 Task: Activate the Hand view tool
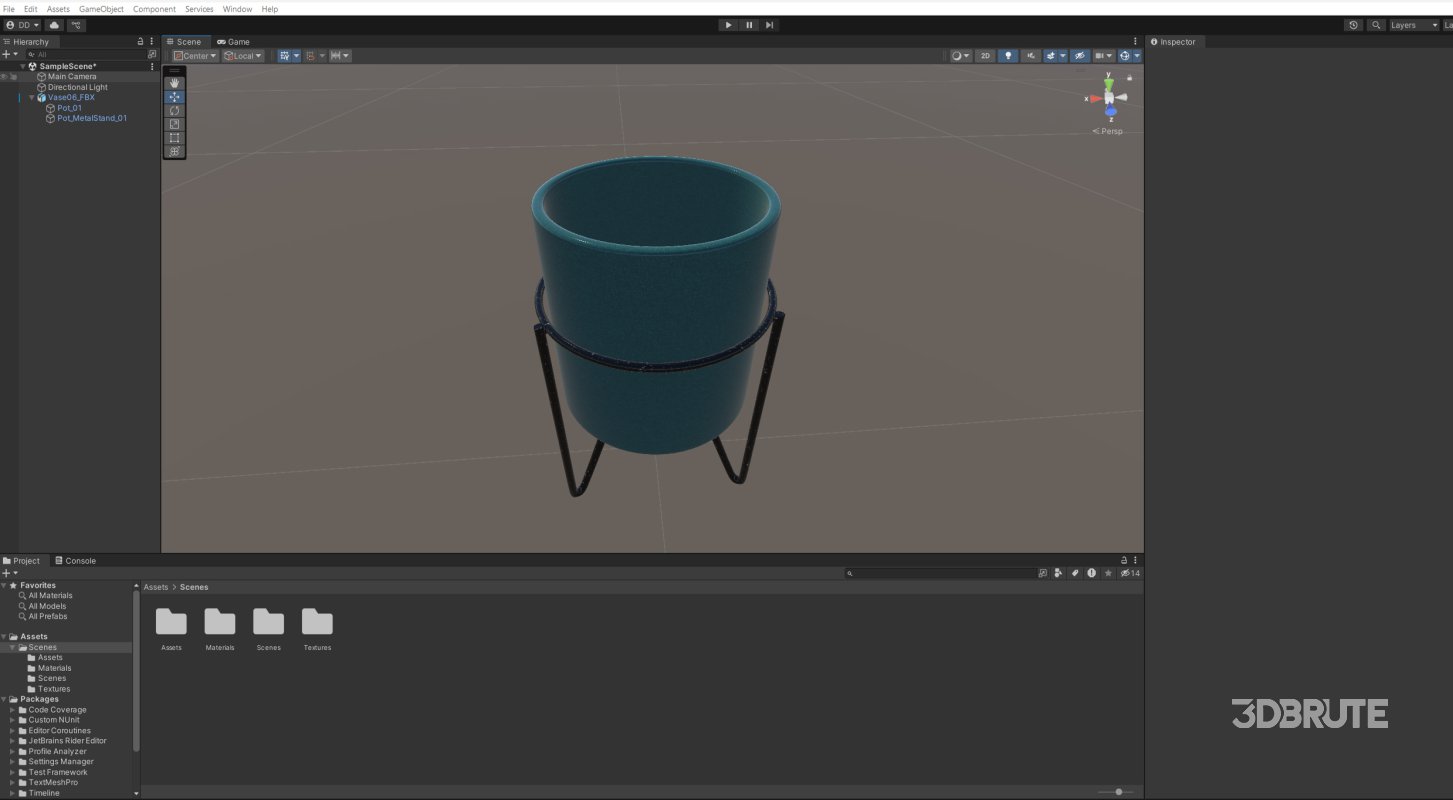[174, 83]
